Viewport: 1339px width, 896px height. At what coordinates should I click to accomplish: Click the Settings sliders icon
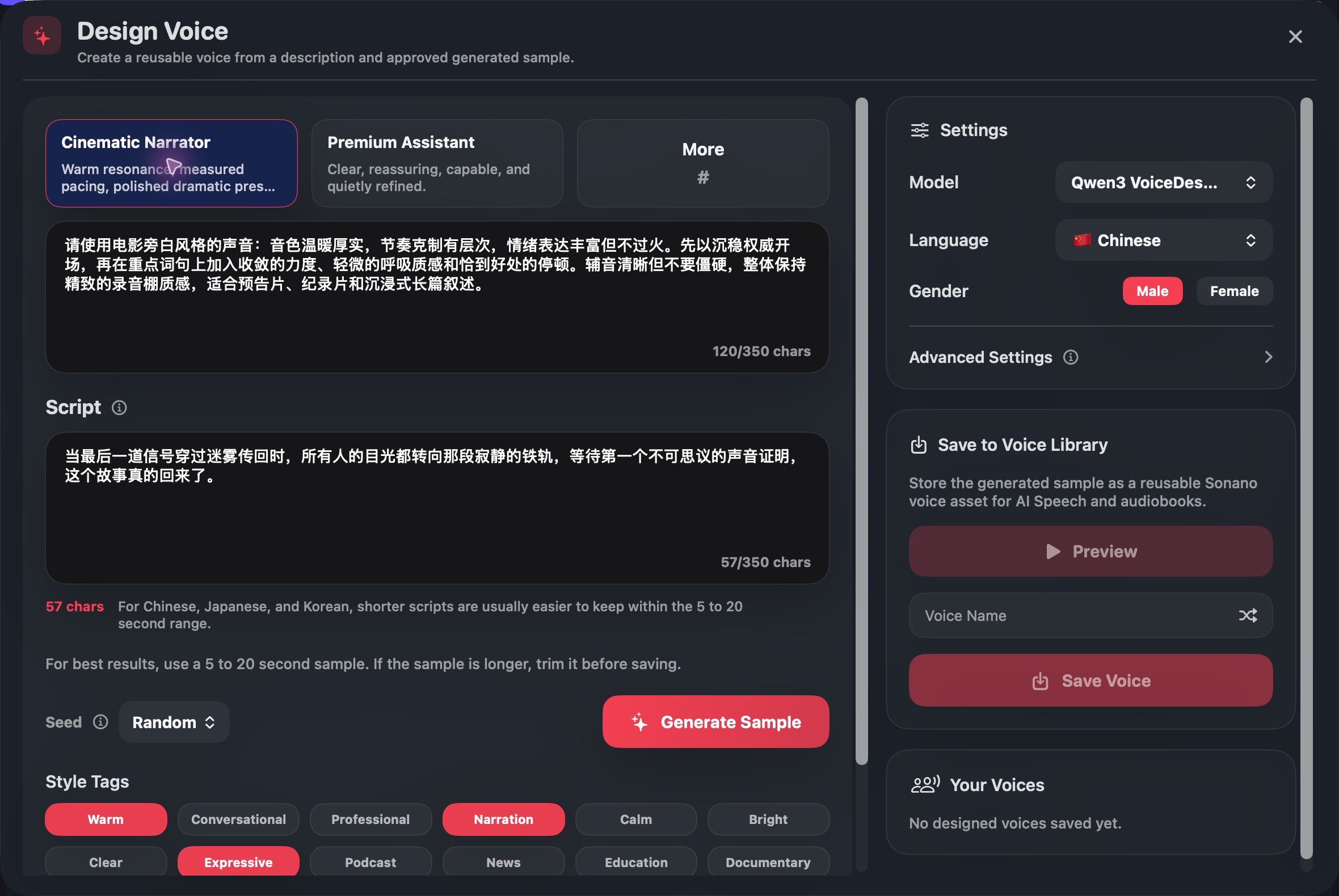(919, 130)
